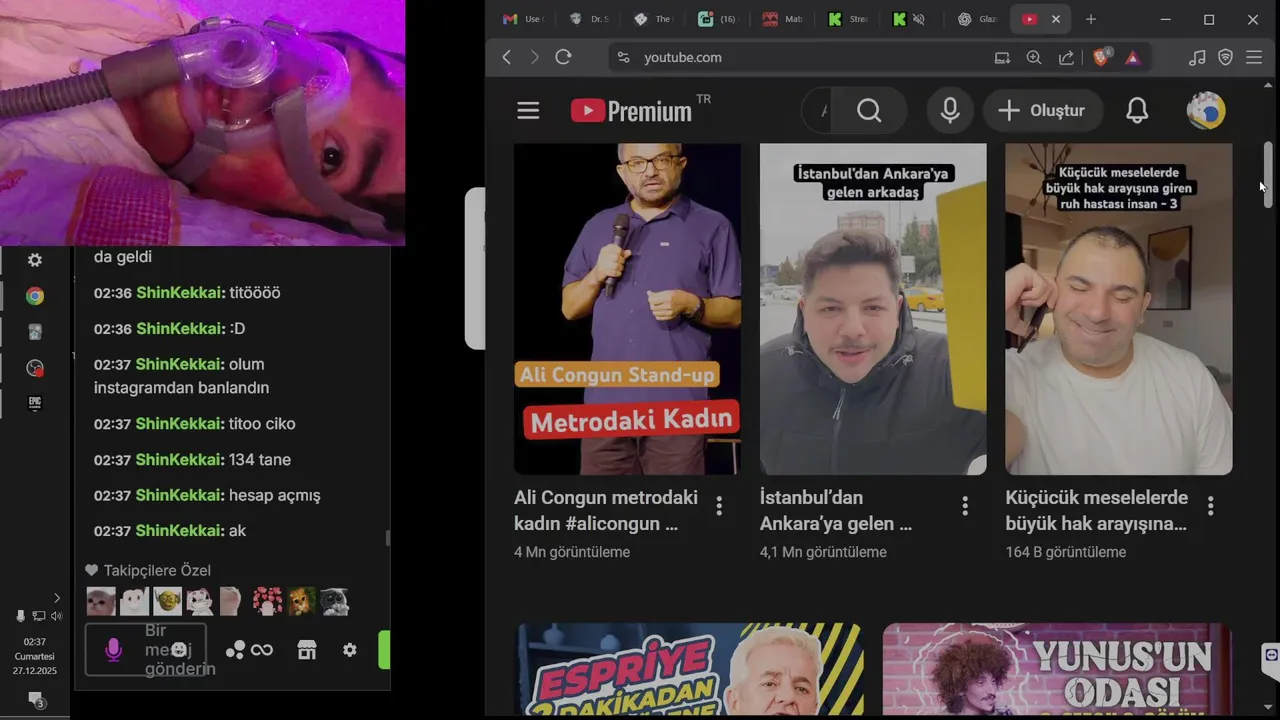Image resolution: width=1280 pixels, height=720 pixels.
Task: Open Epic Games launcher in taskbar
Action: click(35, 403)
